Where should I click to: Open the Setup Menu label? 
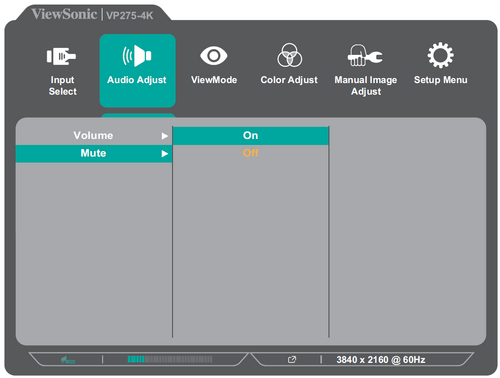440,80
